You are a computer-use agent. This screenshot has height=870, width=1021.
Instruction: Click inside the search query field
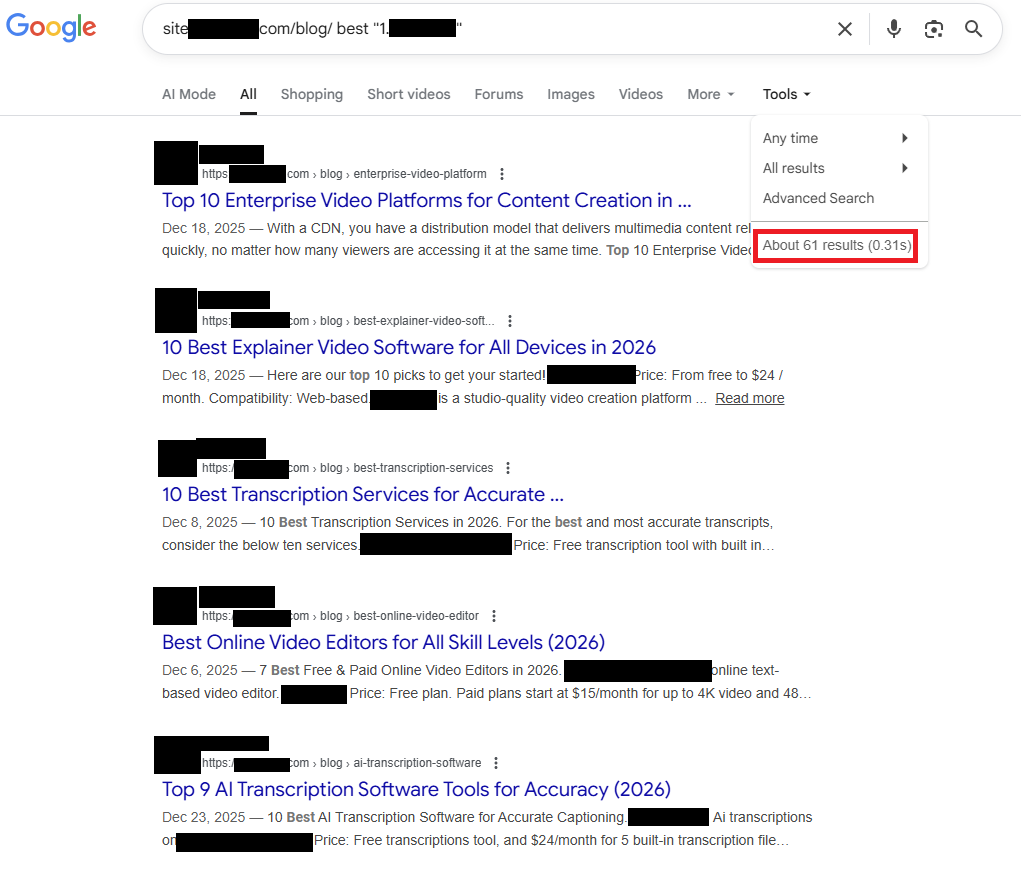tap(600, 29)
